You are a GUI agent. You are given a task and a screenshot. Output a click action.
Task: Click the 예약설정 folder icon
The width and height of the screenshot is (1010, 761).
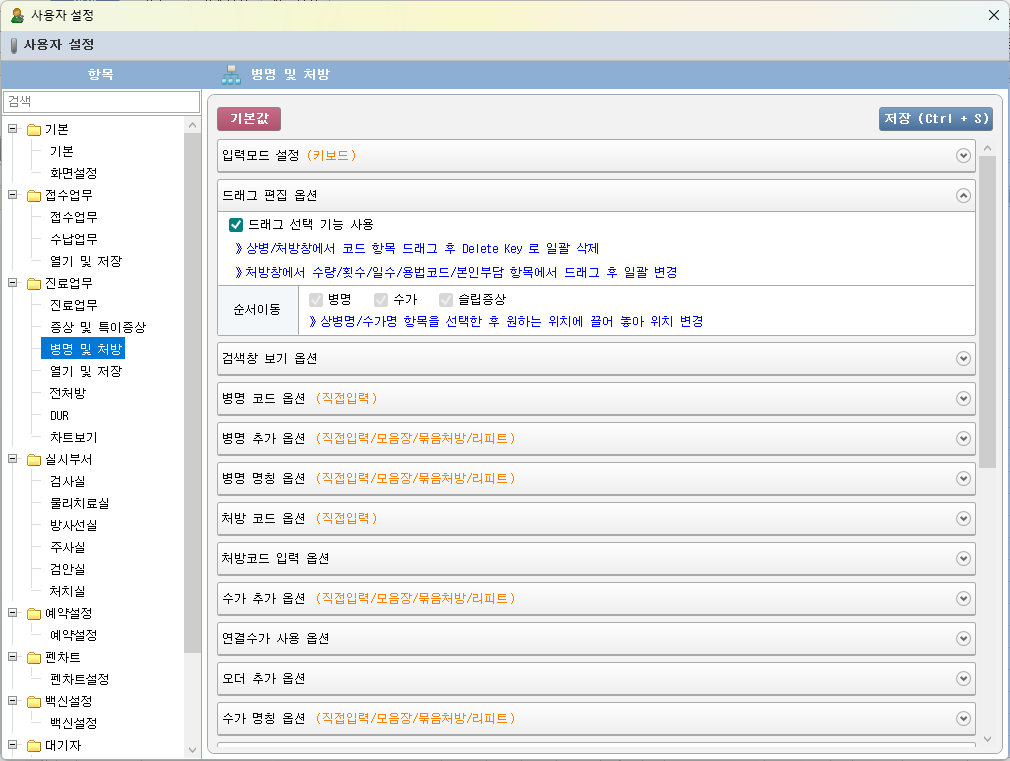click(x=34, y=613)
